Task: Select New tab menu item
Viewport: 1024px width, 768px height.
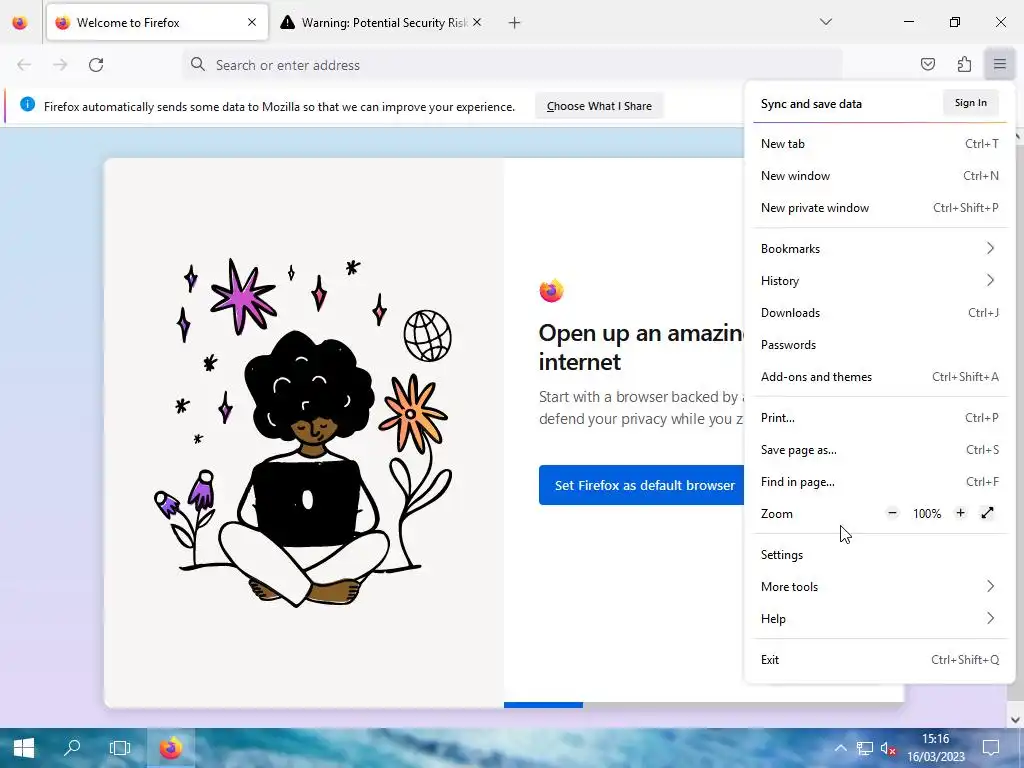Action: tap(880, 144)
